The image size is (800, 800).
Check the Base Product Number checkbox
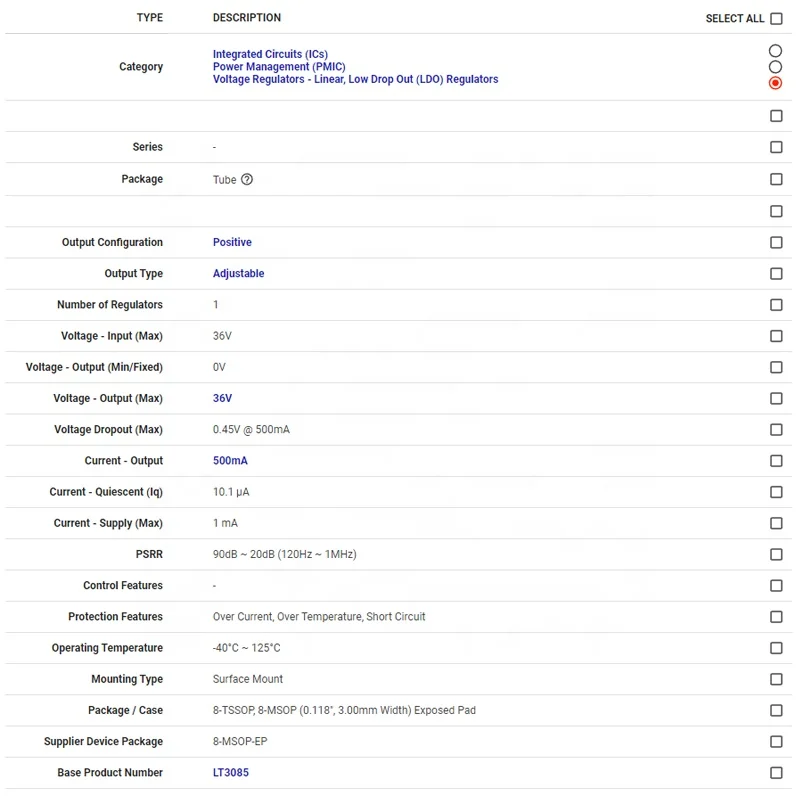(776, 773)
